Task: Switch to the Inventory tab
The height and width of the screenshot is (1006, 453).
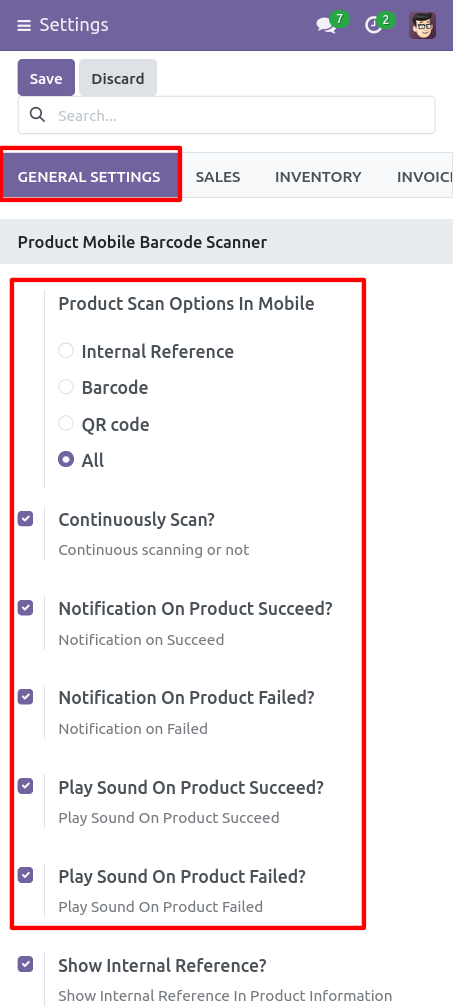Action: (318, 176)
